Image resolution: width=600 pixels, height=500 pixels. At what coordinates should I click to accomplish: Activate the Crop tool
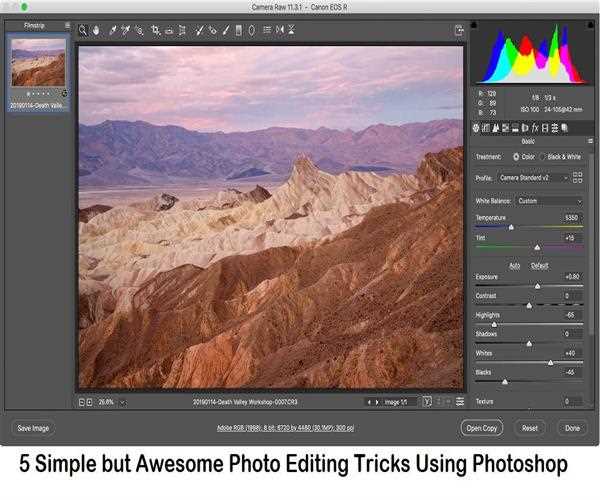coord(155,30)
